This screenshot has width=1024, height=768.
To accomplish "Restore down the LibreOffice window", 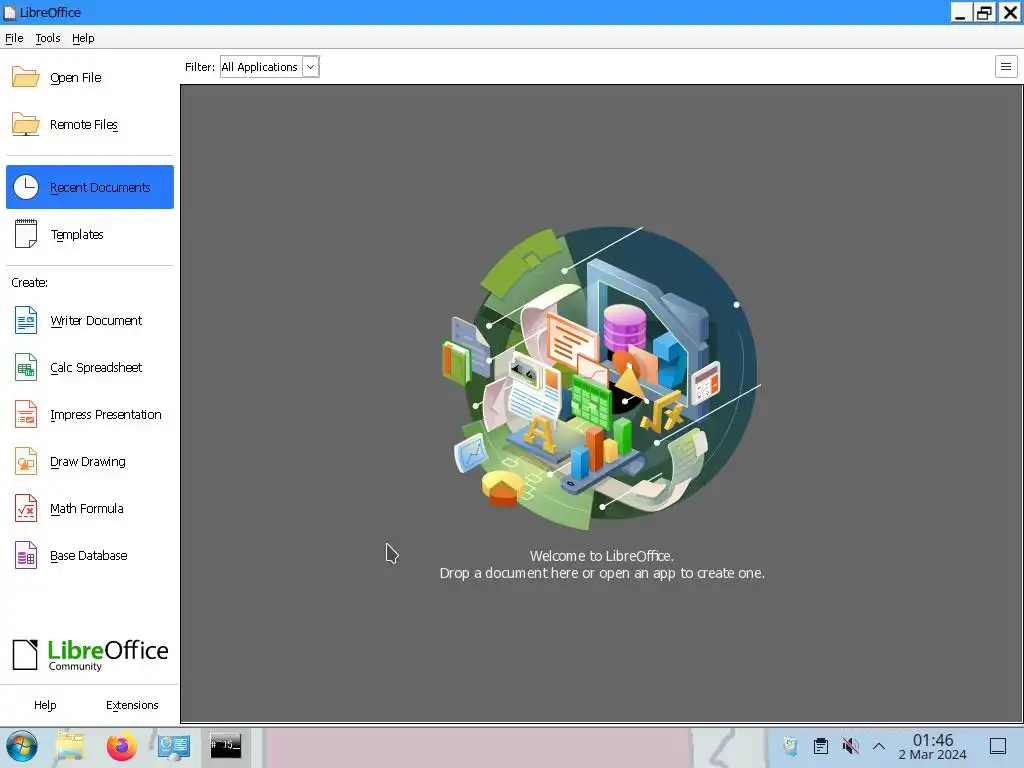I will coord(984,12).
